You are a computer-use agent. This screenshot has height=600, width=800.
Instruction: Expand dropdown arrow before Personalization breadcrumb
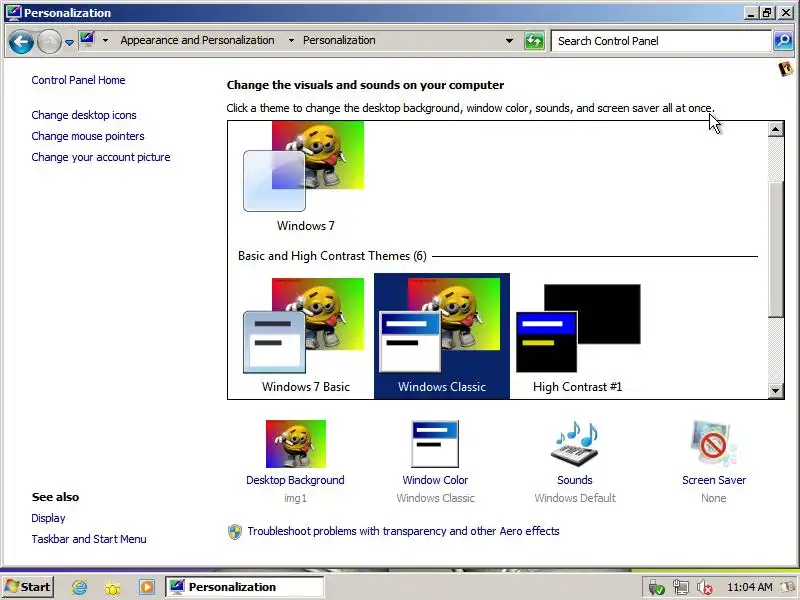pos(291,40)
